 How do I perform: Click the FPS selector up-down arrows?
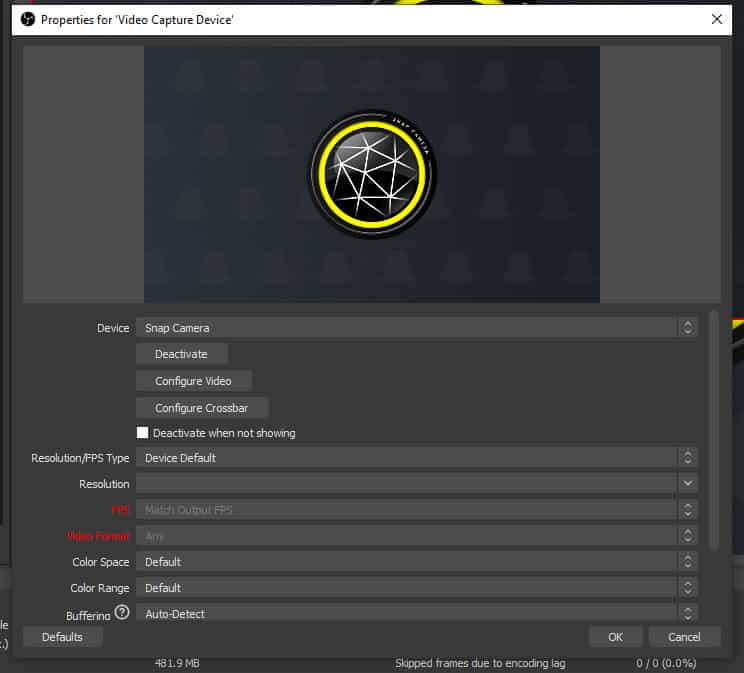click(688, 510)
